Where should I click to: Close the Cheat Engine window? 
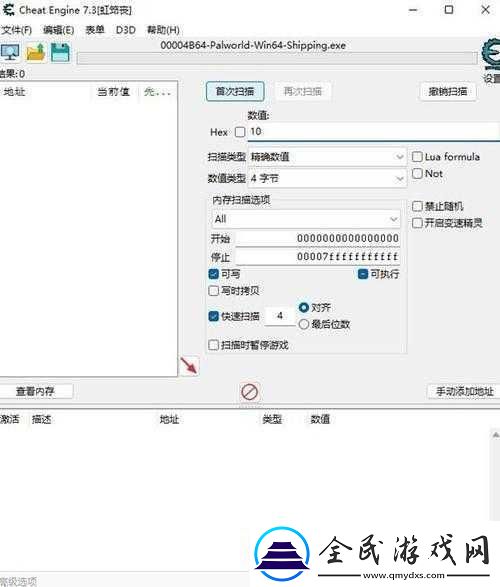point(485,10)
